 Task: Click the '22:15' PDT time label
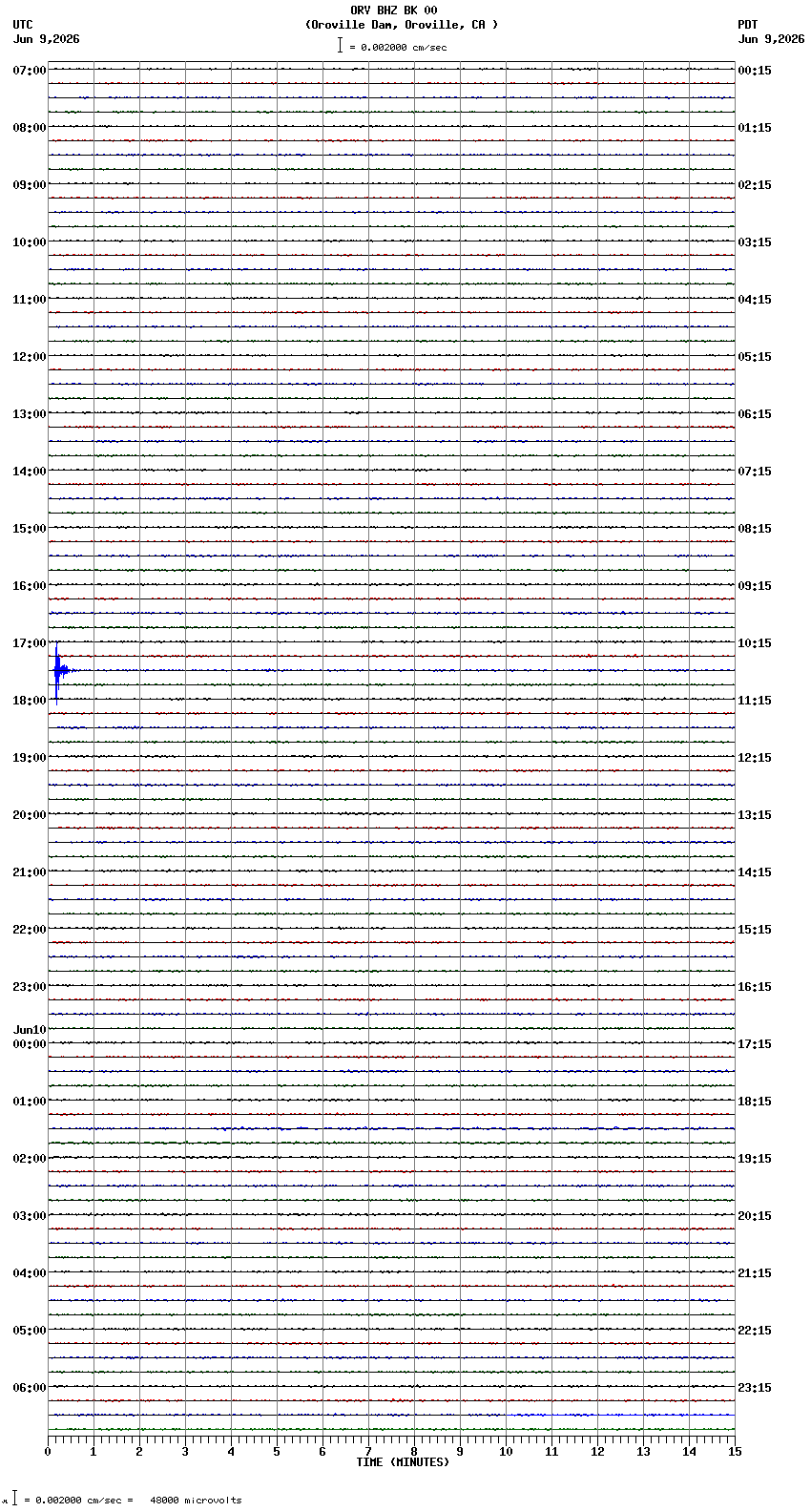click(755, 1331)
